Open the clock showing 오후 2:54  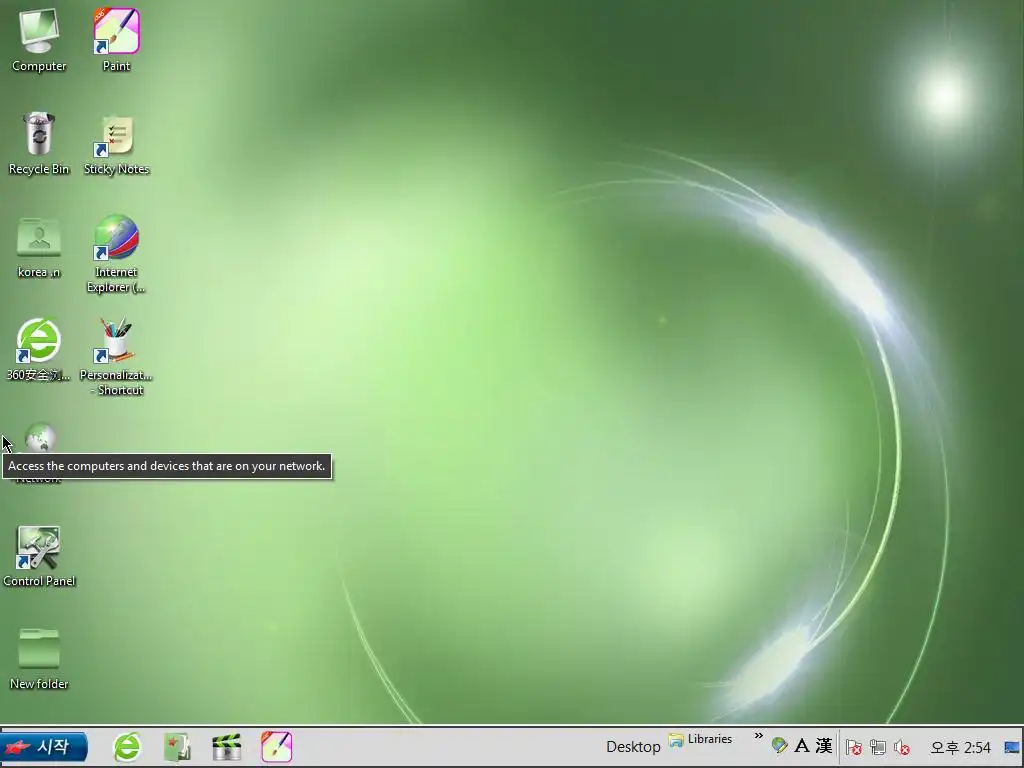click(960, 747)
